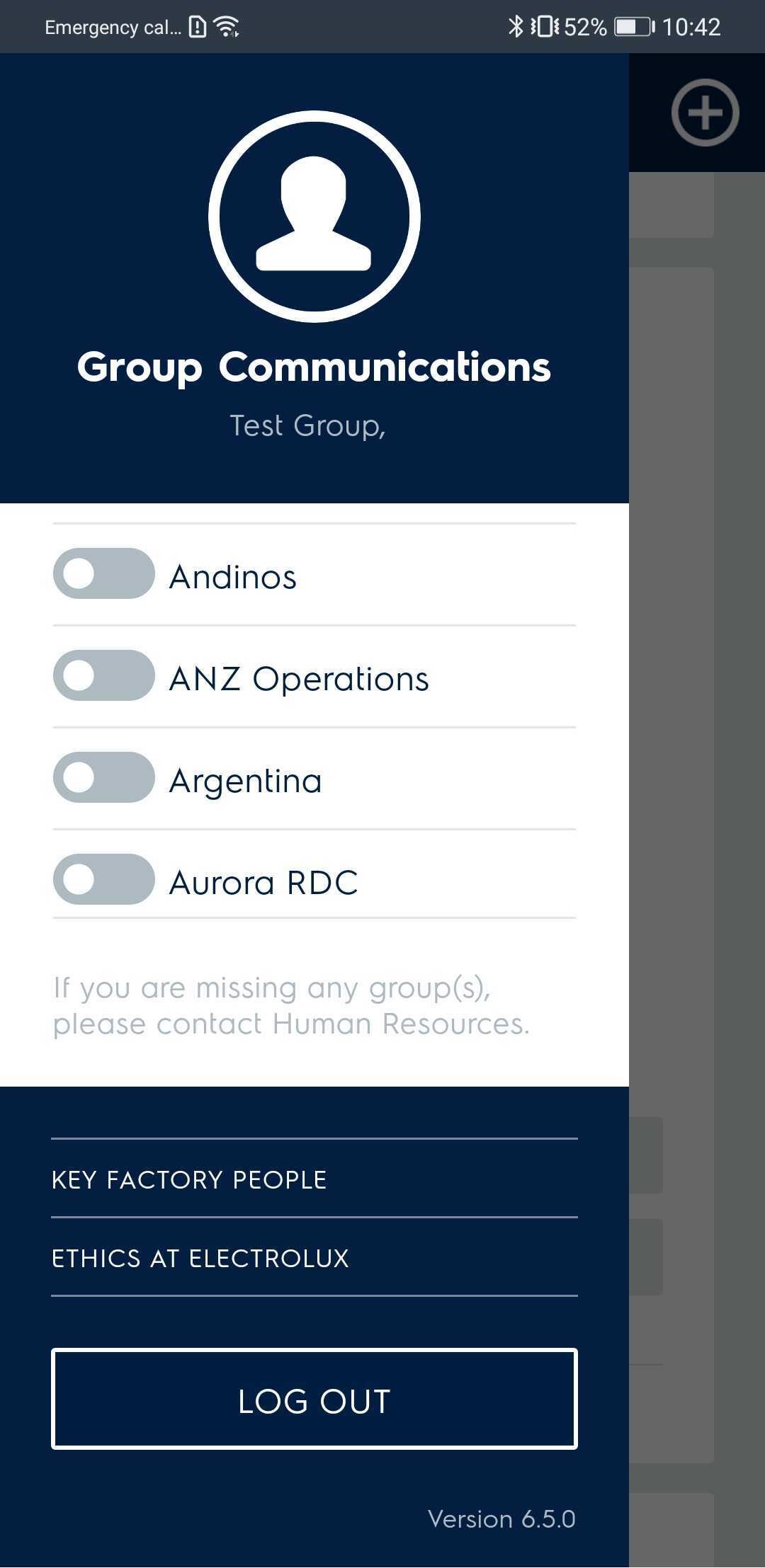Viewport: 765px width, 1568px height.
Task: Tap the Version 6.5.0 label
Action: 501,1518
